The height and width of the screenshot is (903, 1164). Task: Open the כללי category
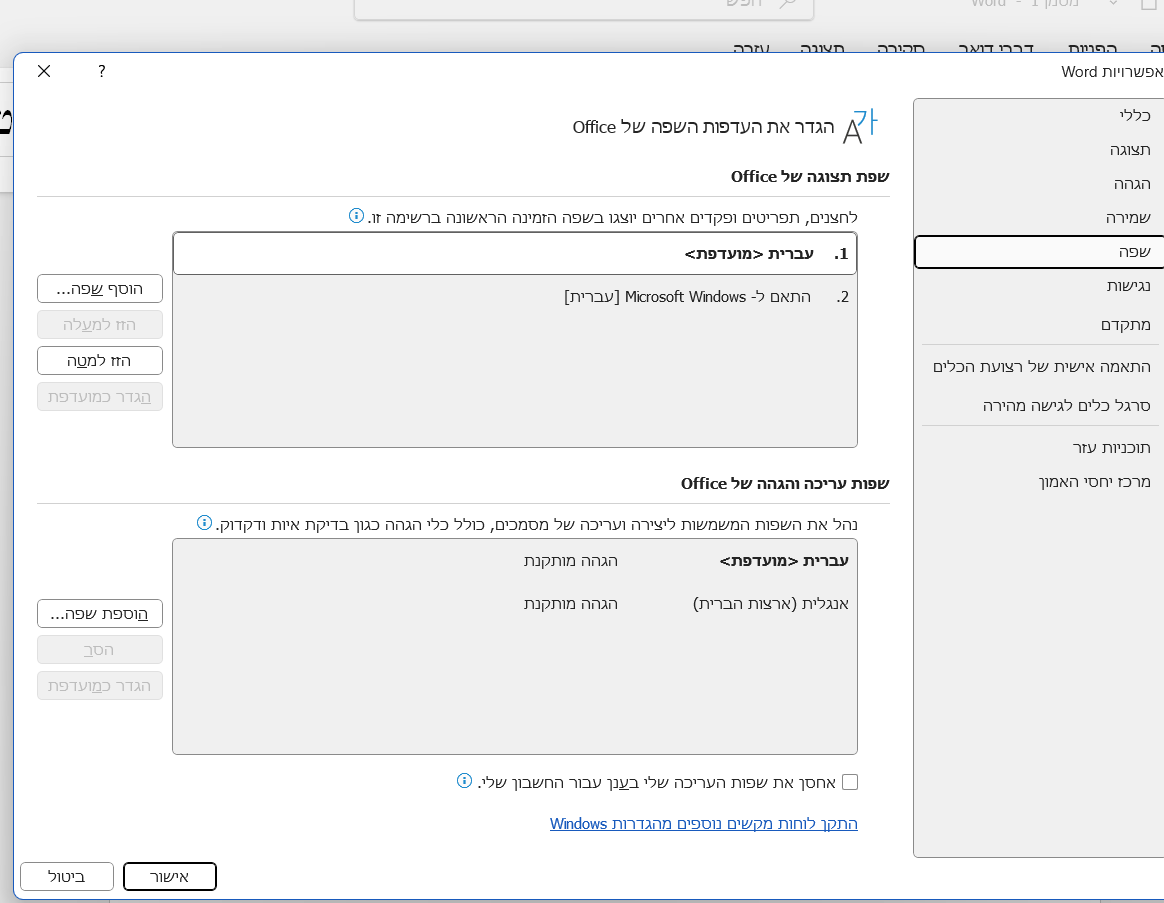point(1134,115)
